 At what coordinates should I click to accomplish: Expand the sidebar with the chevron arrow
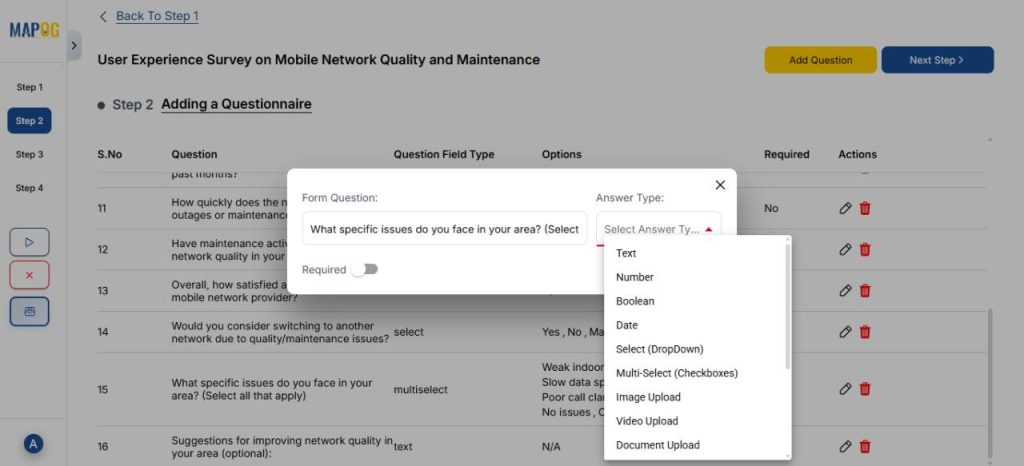(x=74, y=46)
